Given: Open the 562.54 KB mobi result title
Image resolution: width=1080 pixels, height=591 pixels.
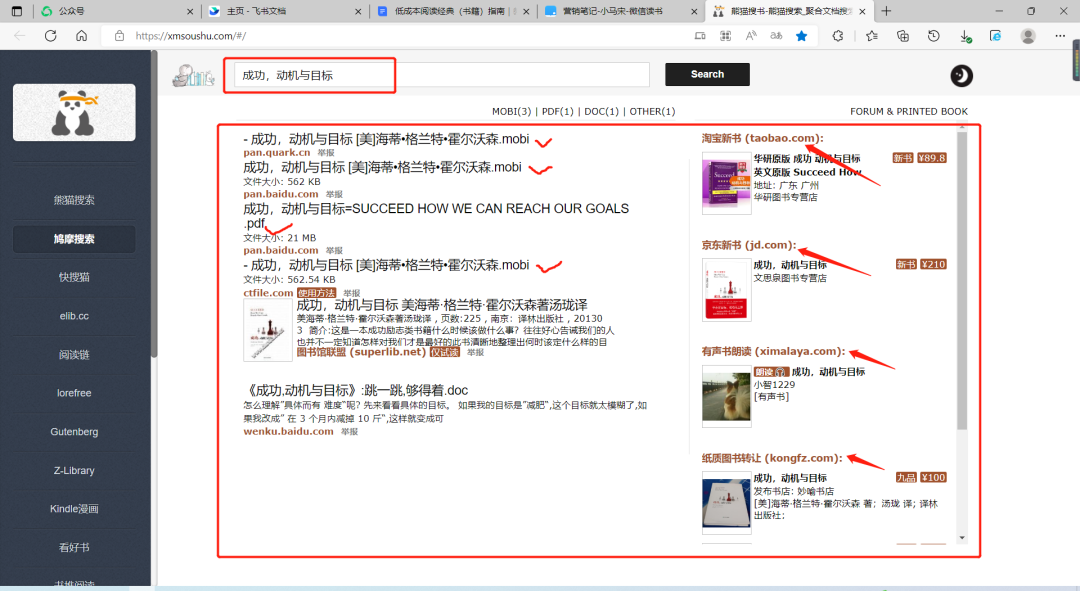Looking at the screenshot, I should (x=386, y=265).
